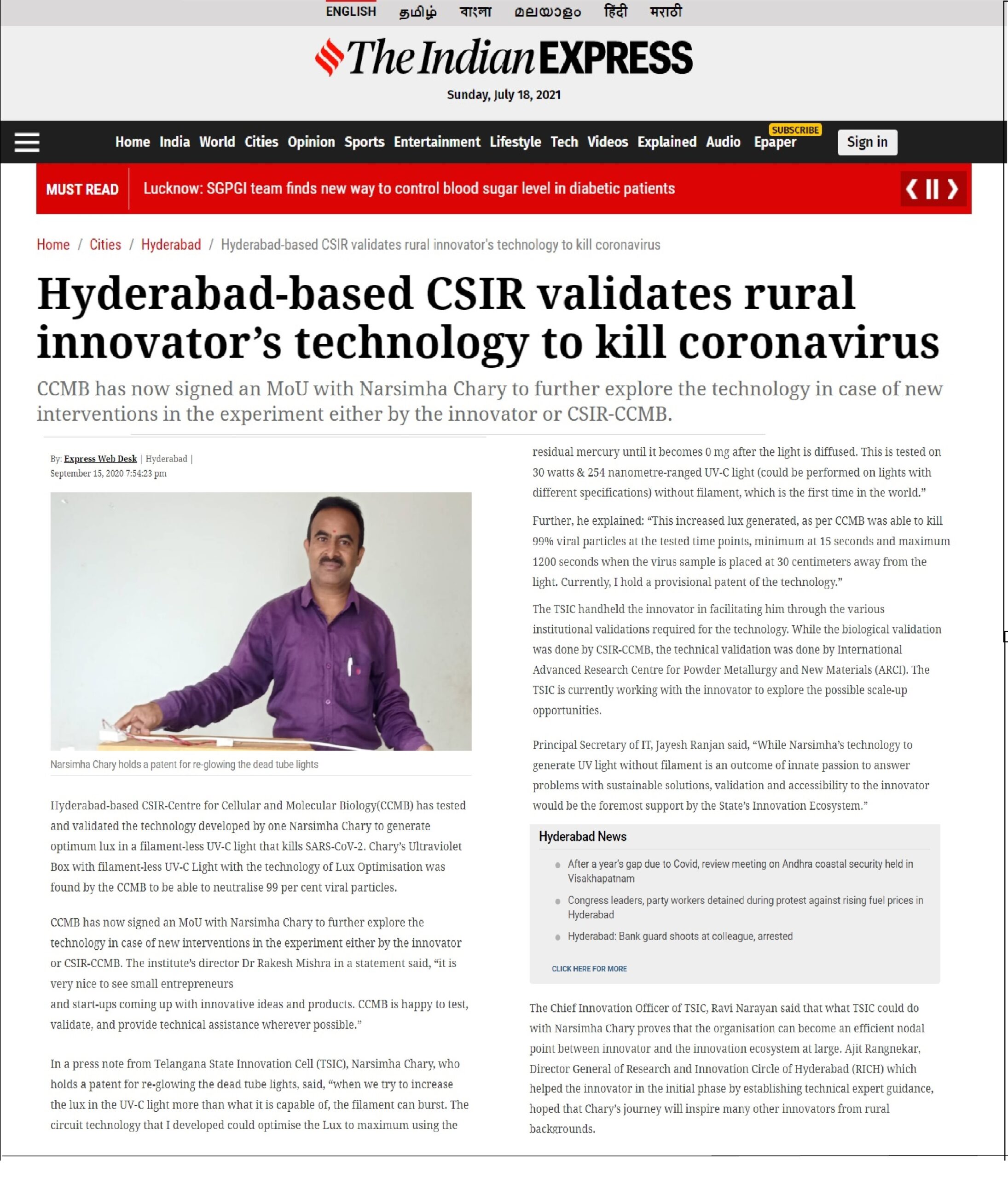The width and height of the screenshot is (1008, 1178).
Task: Switch to Bangla language edition
Action: tap(475, 12)
